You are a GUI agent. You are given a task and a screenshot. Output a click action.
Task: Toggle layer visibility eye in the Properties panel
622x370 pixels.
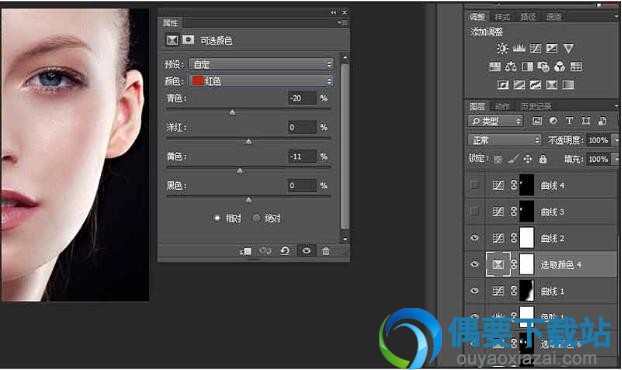(x=306, y=251)
